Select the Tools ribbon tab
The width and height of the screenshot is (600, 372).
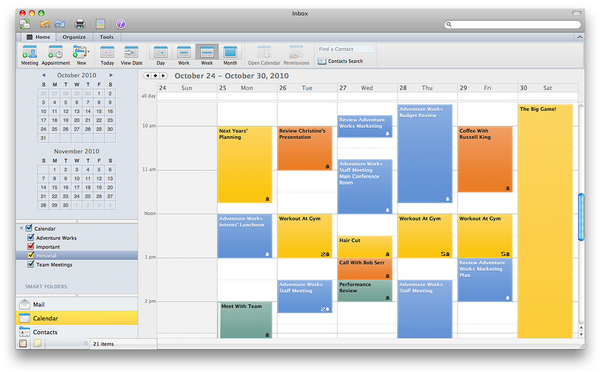pyautogui.click(x=106, y=37)
